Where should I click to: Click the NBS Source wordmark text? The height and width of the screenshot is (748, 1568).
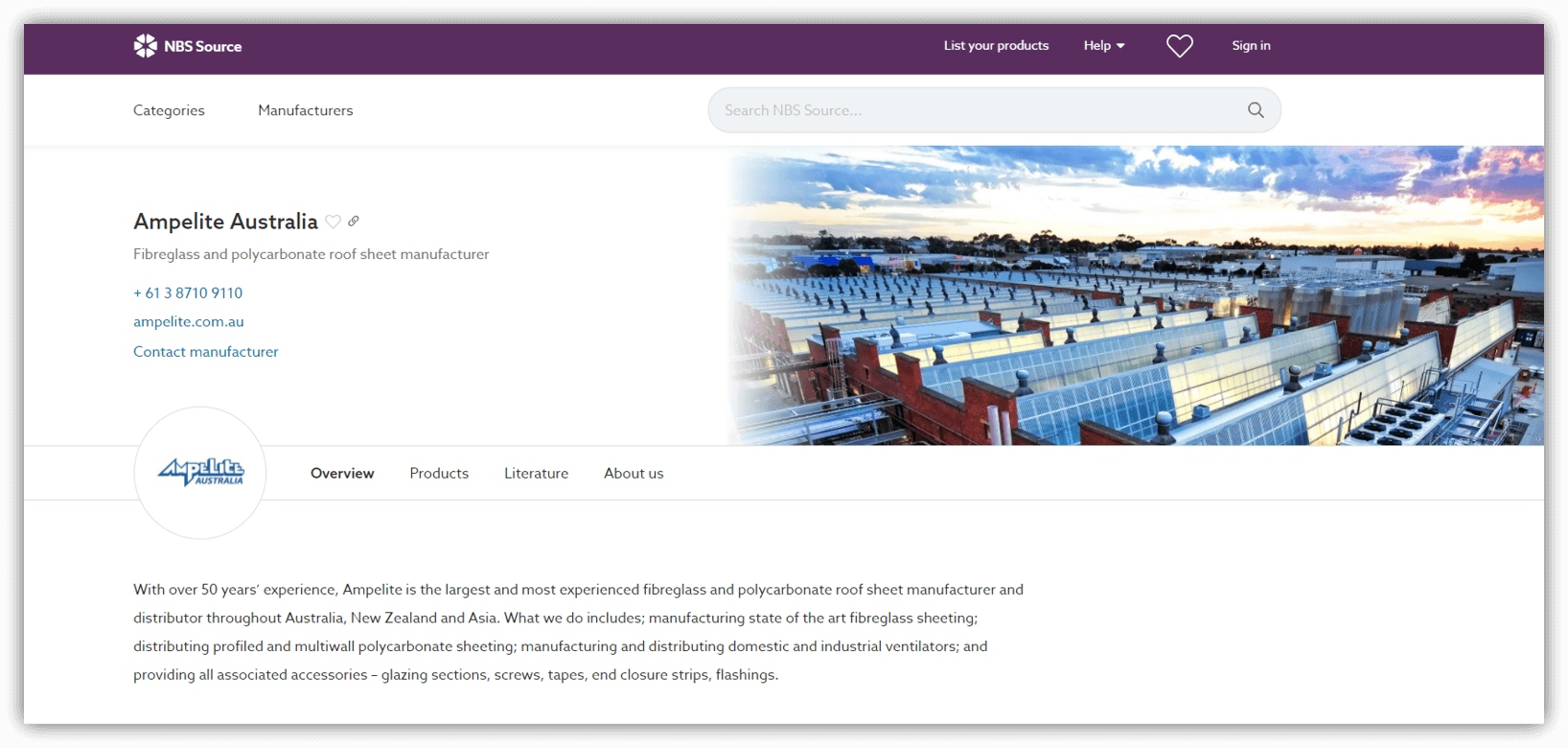click(202, 46)
